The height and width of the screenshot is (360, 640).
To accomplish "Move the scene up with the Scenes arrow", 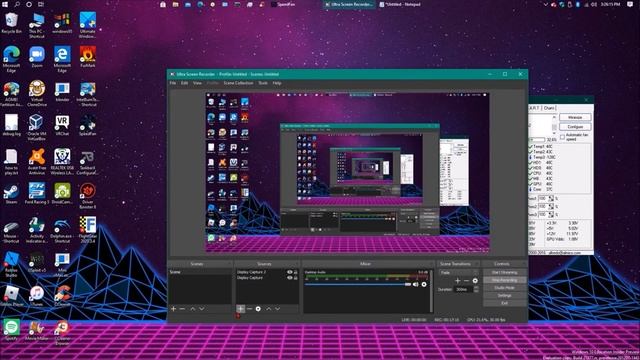I will coord(193,309).
